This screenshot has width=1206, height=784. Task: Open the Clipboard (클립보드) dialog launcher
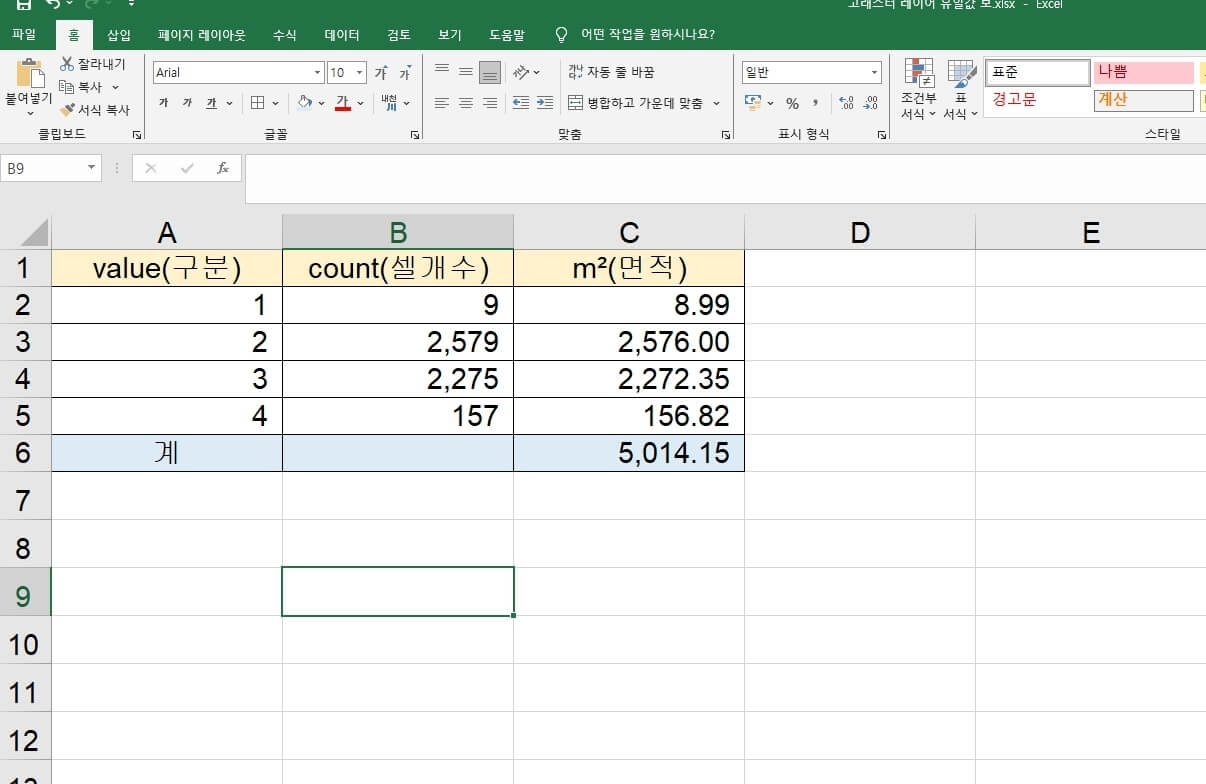click(x=137, y=134)
